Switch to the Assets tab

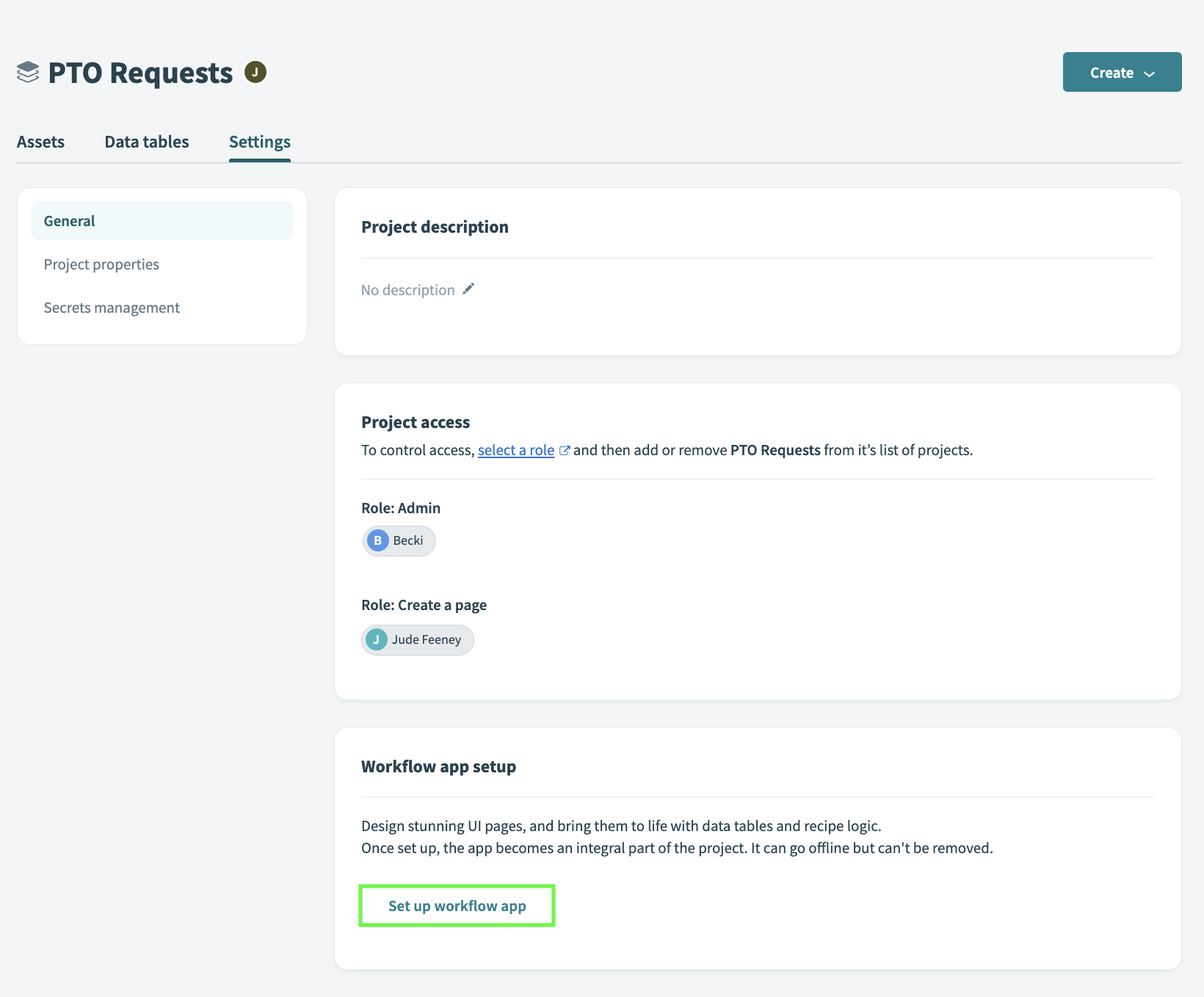click(41, 141)
